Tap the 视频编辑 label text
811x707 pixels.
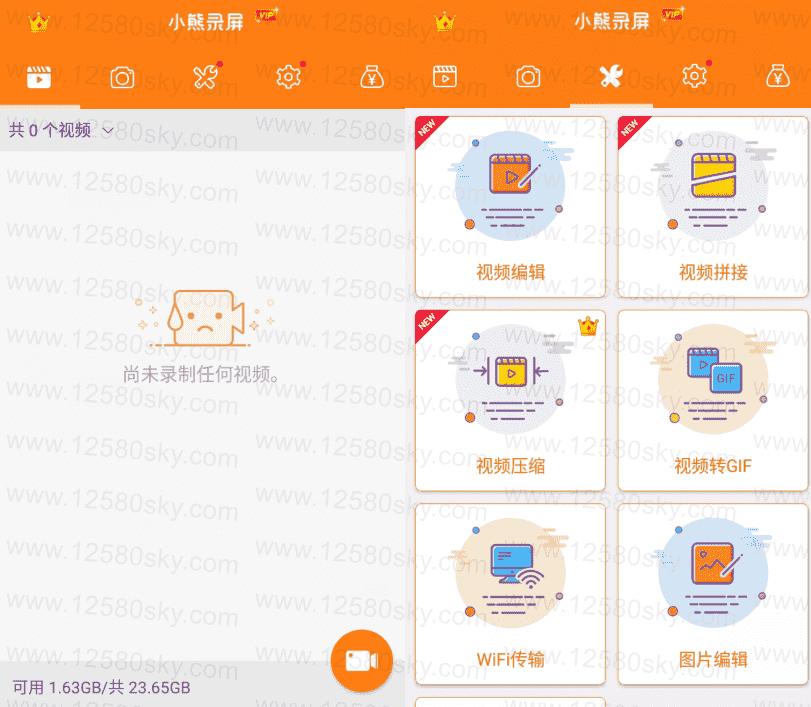pos(510,272)
